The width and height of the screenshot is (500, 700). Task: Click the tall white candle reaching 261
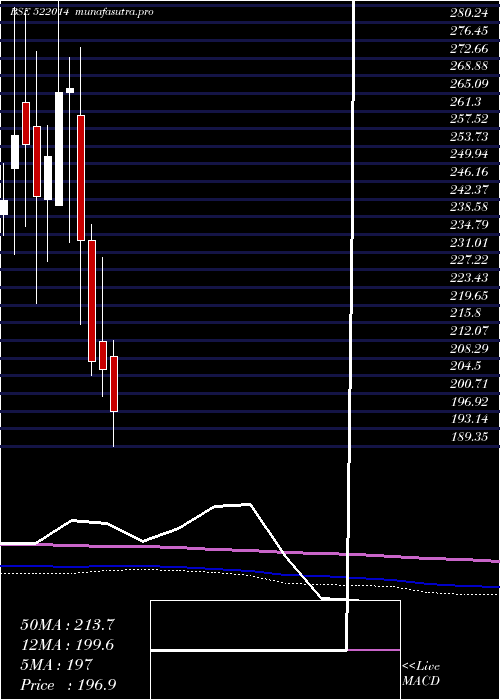point(59,149)
